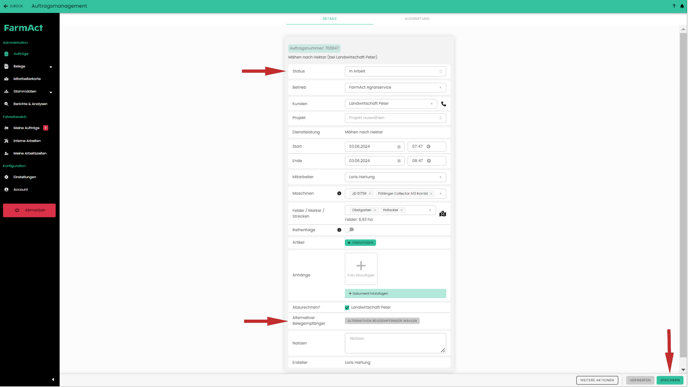The width and height of the screenshot is (688, 387).
Task: Open the Projekt auswählen dropdown
Action: pos(395,118)
